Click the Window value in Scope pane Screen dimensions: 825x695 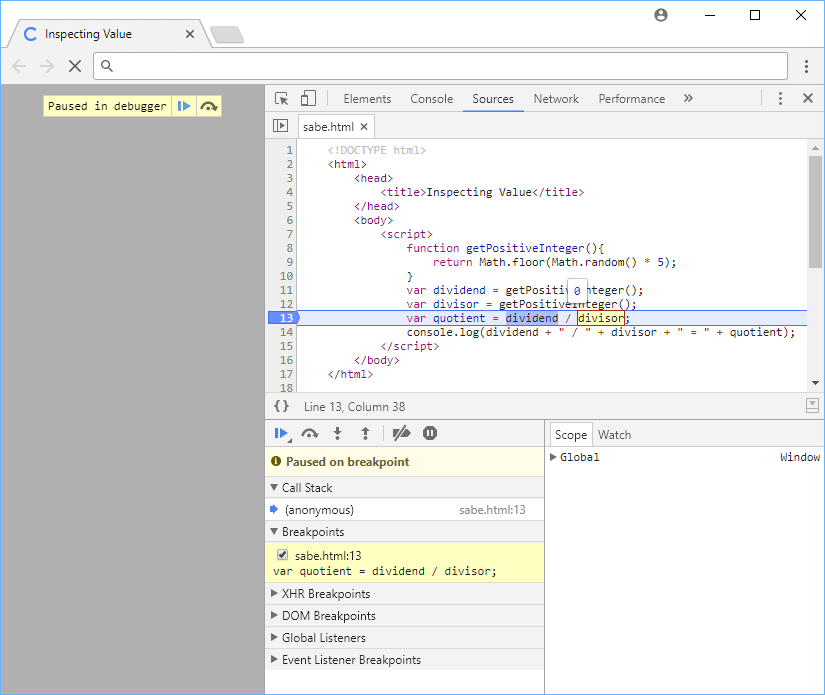point(800,457)
